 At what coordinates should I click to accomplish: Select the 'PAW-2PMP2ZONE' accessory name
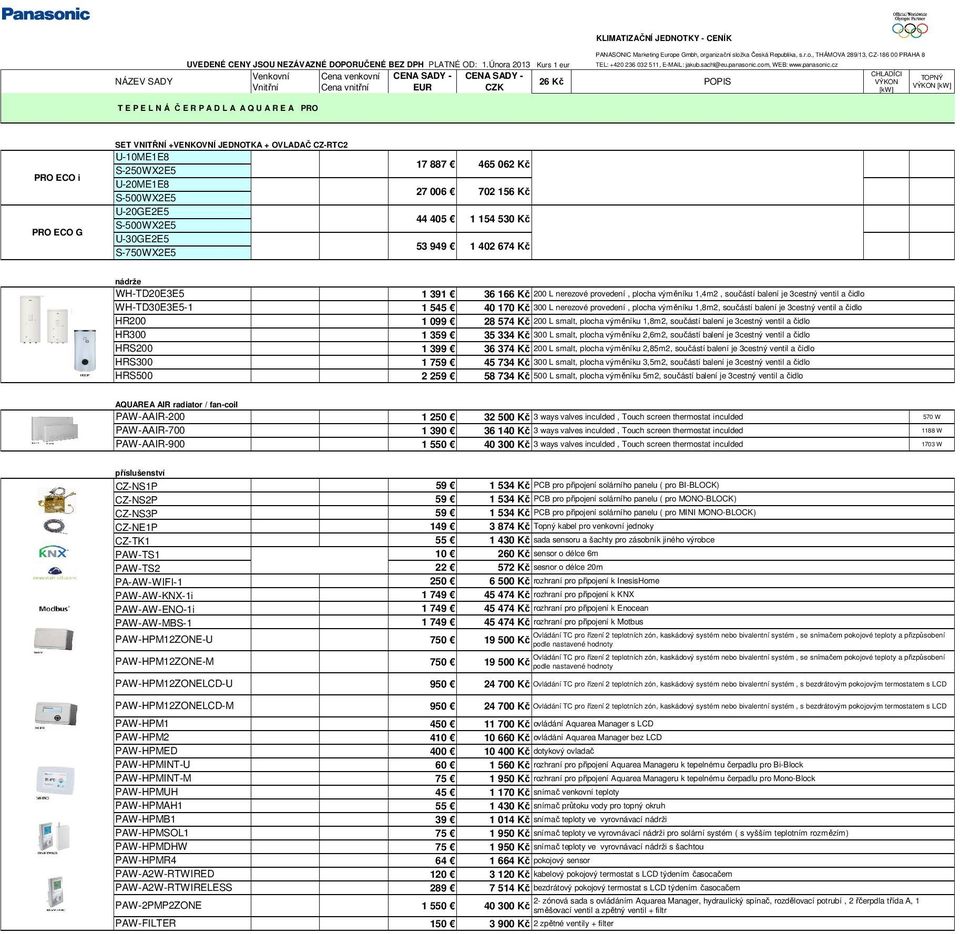click(158, 905)
